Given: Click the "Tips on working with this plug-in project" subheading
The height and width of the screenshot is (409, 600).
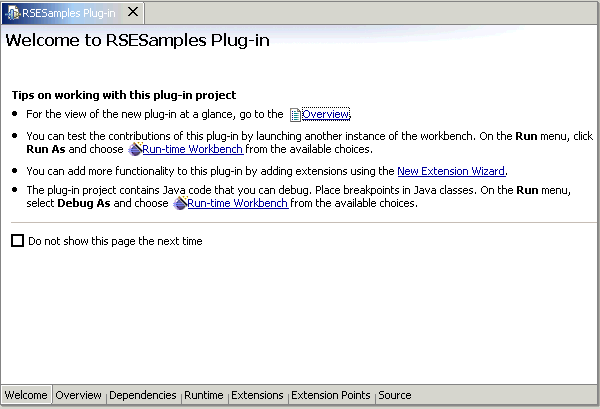Looking at the screenshot, I should [123, 95].
